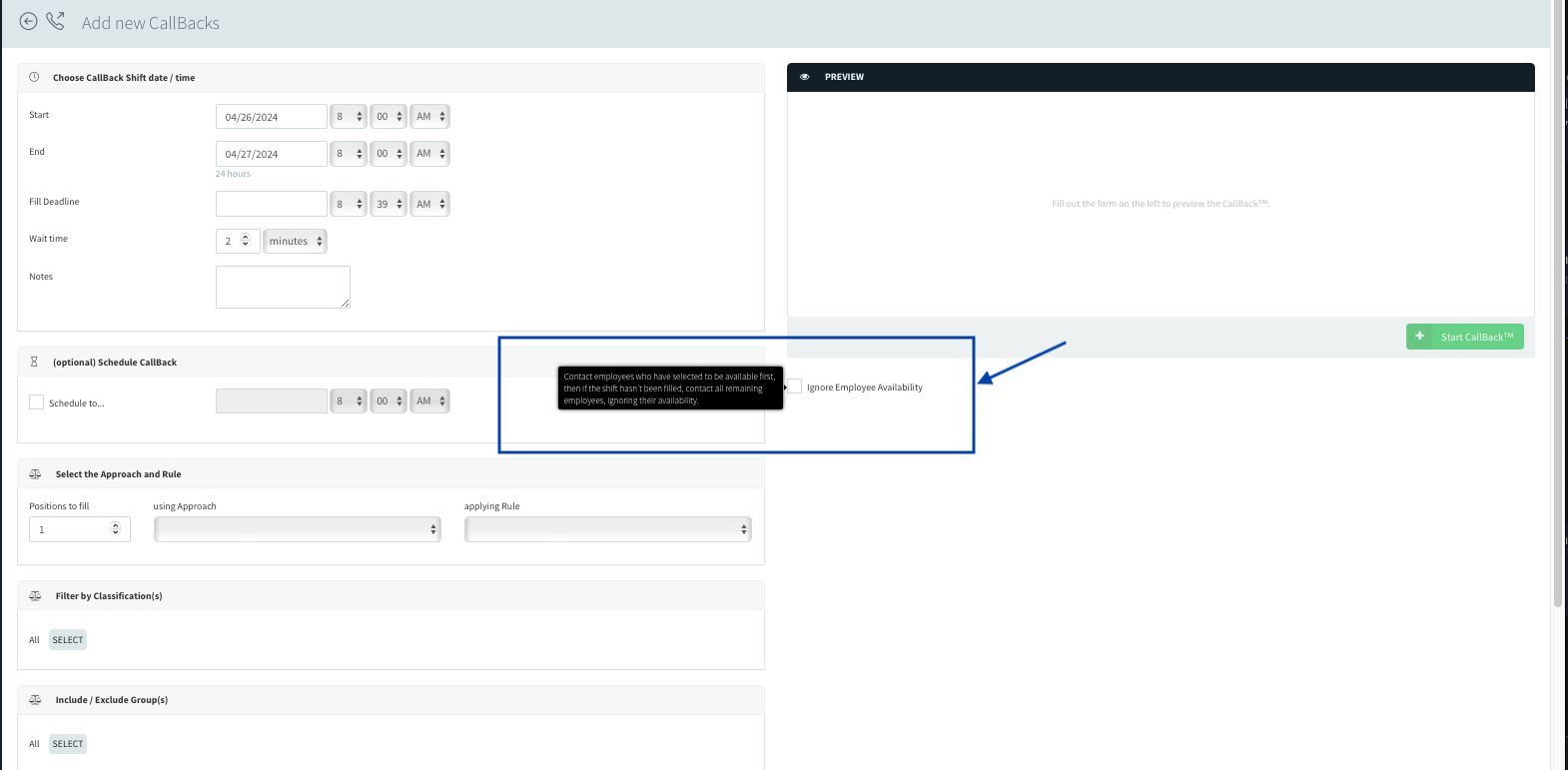Click the End date field 04/27/2024
Screen dimensions: 1568x770
click(272, 154)
